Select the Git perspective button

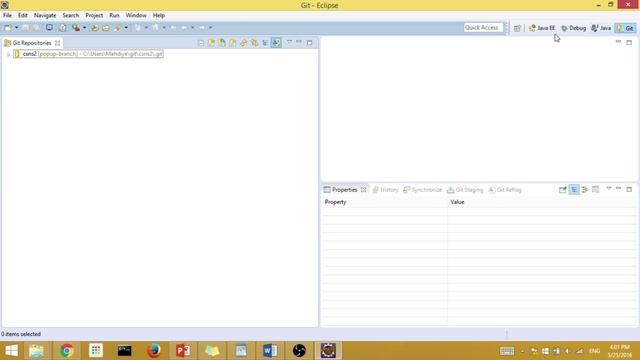(x=625, y=28)
